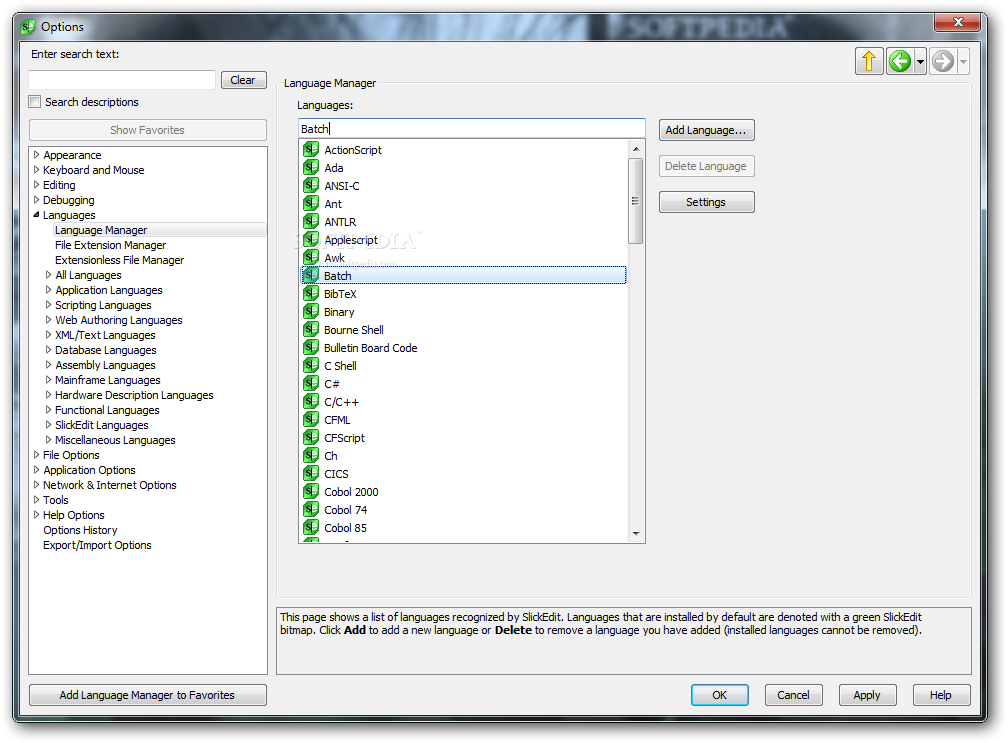Collapse the Languages tree node
The width and height of the screenshot is (1008, 743).
pos(37,215)
